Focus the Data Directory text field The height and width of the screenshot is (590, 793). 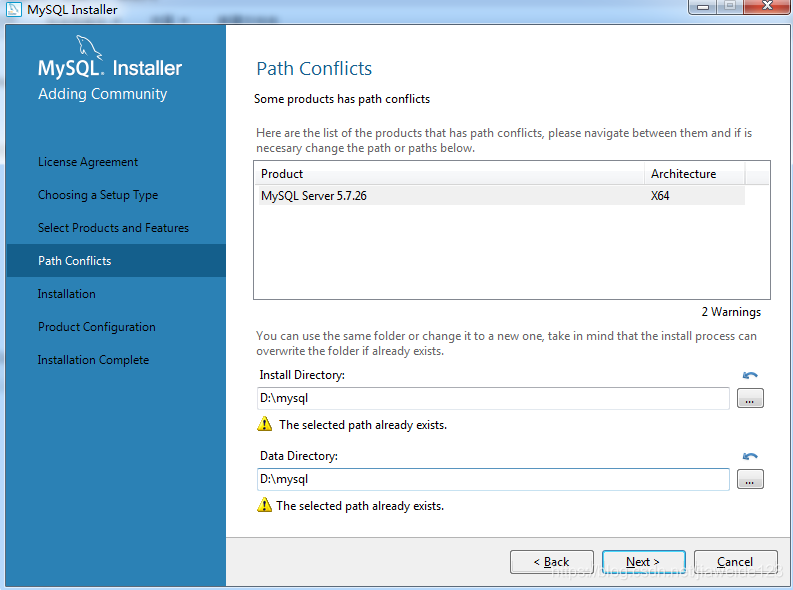[x=493, y=479]
